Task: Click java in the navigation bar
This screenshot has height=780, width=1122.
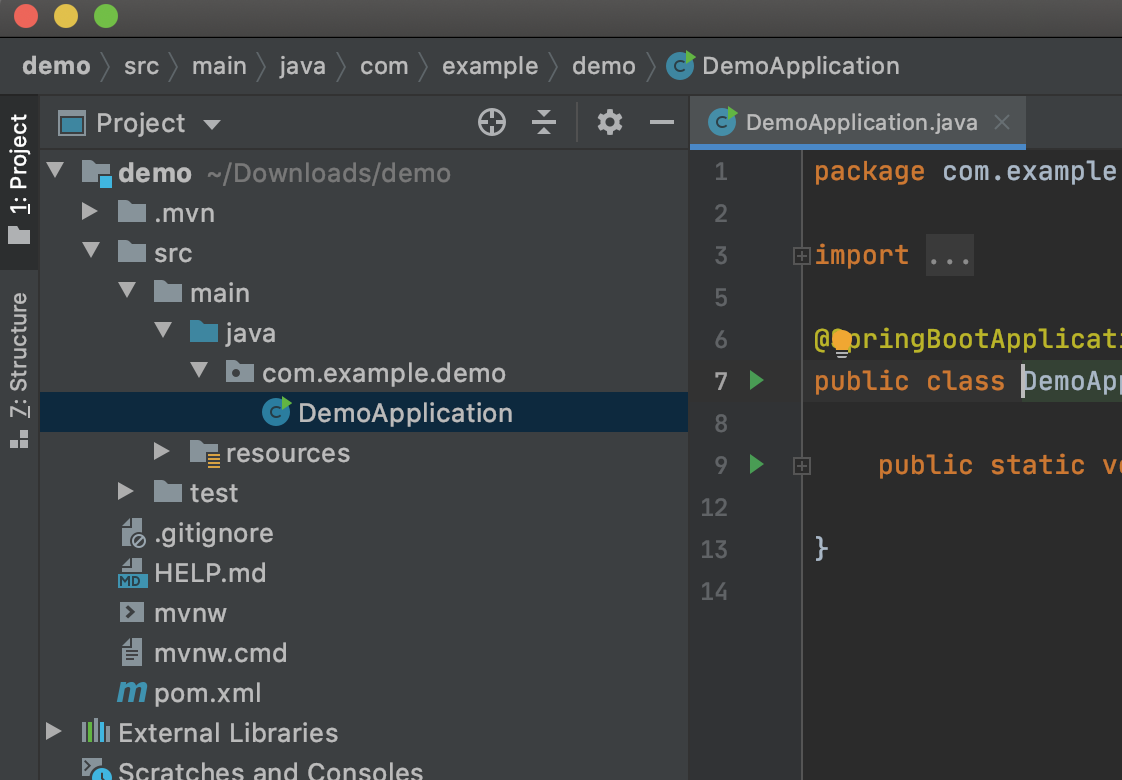Action: [x=303, y=67]
